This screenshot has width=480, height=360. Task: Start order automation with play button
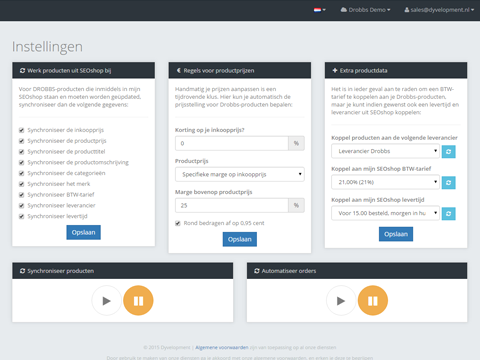341,301
